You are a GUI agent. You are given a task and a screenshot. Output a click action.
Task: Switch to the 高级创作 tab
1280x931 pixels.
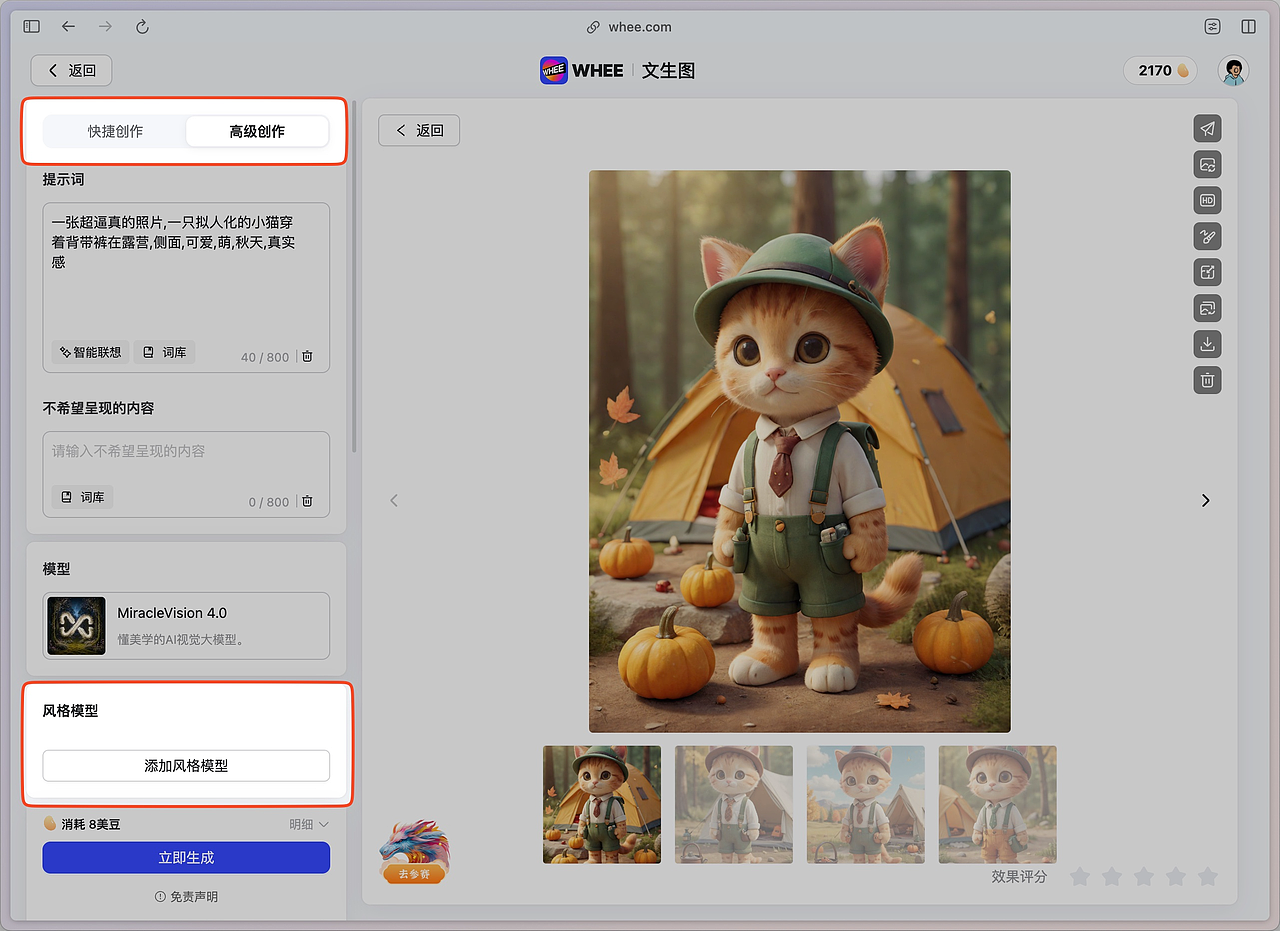pos(257,131)
